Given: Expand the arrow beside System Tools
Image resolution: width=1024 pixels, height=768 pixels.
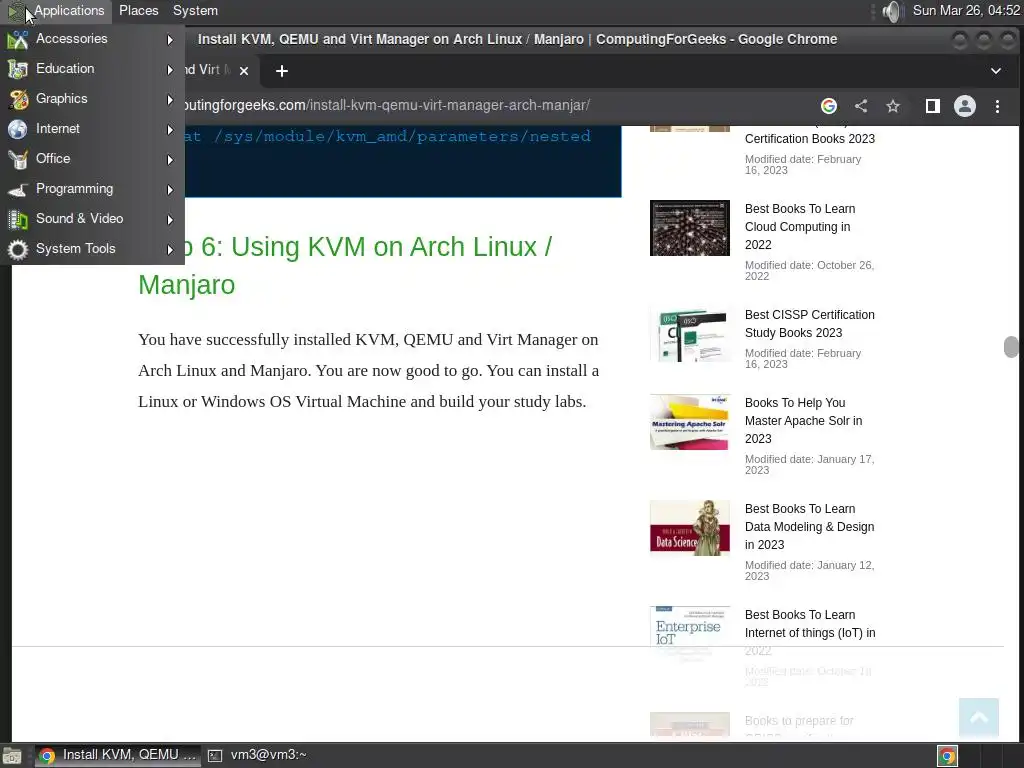Looking at the screenshot, I should coord(170,249).
